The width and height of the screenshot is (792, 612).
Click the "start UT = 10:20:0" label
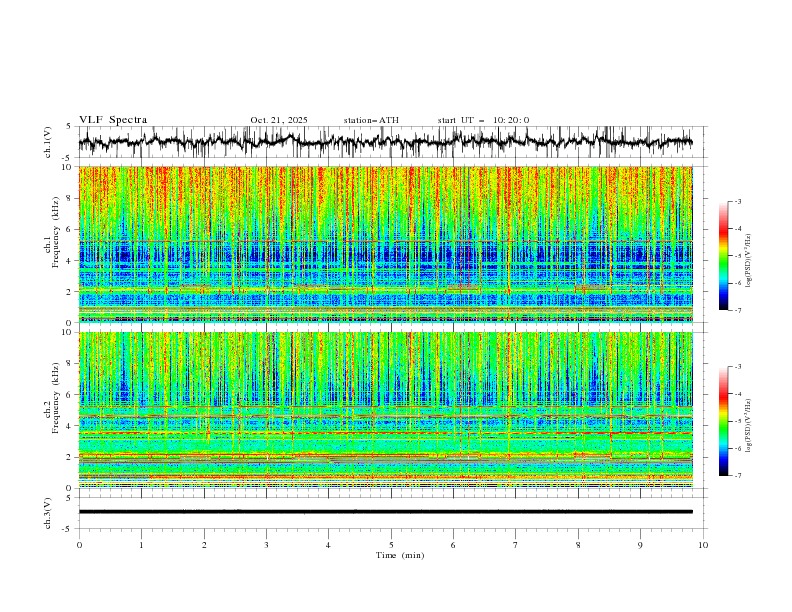pyautogui.click(x=483, y=120)
